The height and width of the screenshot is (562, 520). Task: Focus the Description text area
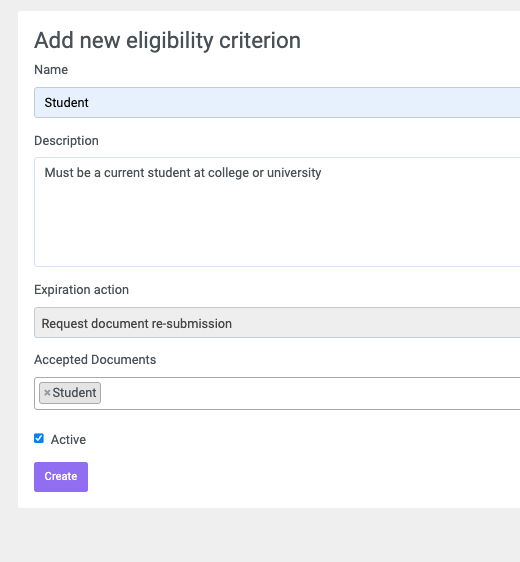[277, 212]
